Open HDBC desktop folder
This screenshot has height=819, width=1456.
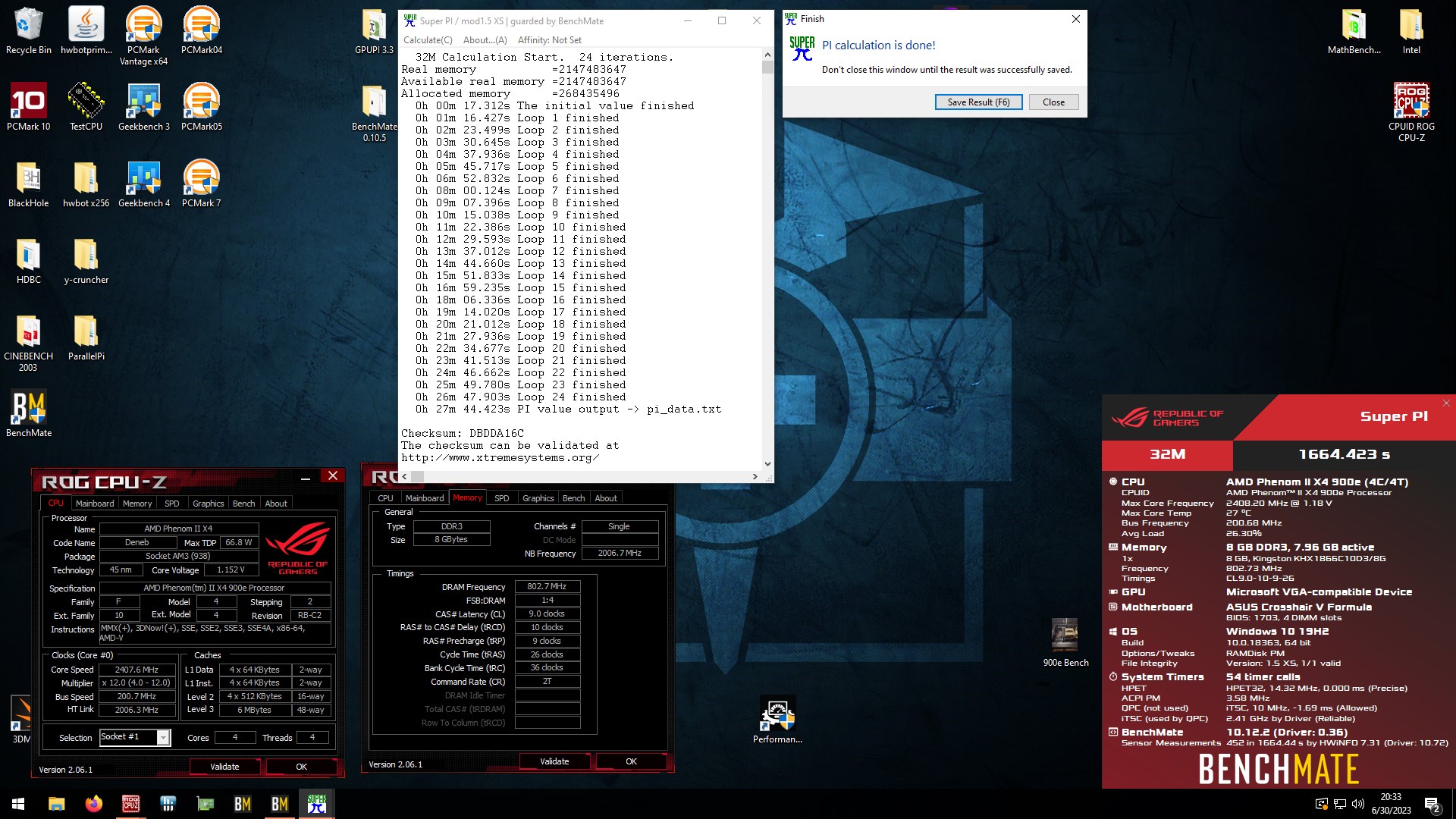tap(29, 260)
